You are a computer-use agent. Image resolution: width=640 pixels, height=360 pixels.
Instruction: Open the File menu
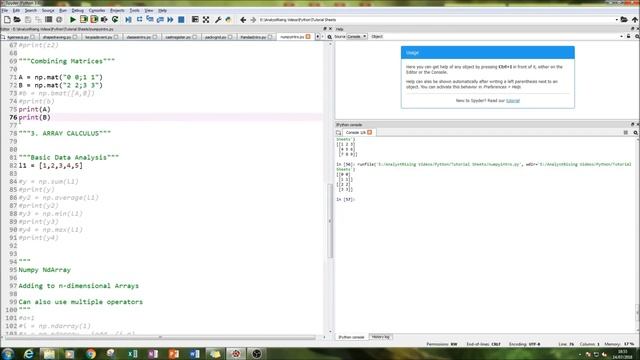tap(4, 10)
